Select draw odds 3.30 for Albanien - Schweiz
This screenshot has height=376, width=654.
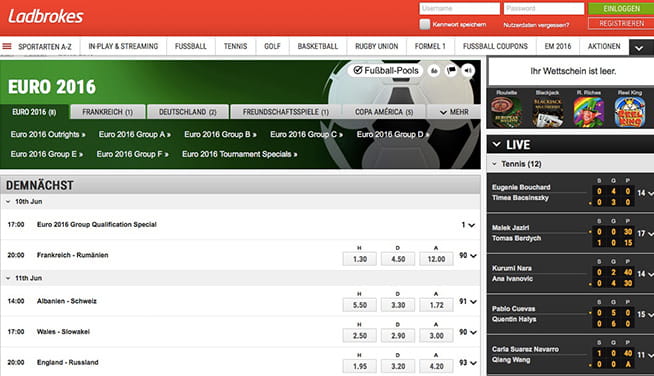tap(398, 305)
